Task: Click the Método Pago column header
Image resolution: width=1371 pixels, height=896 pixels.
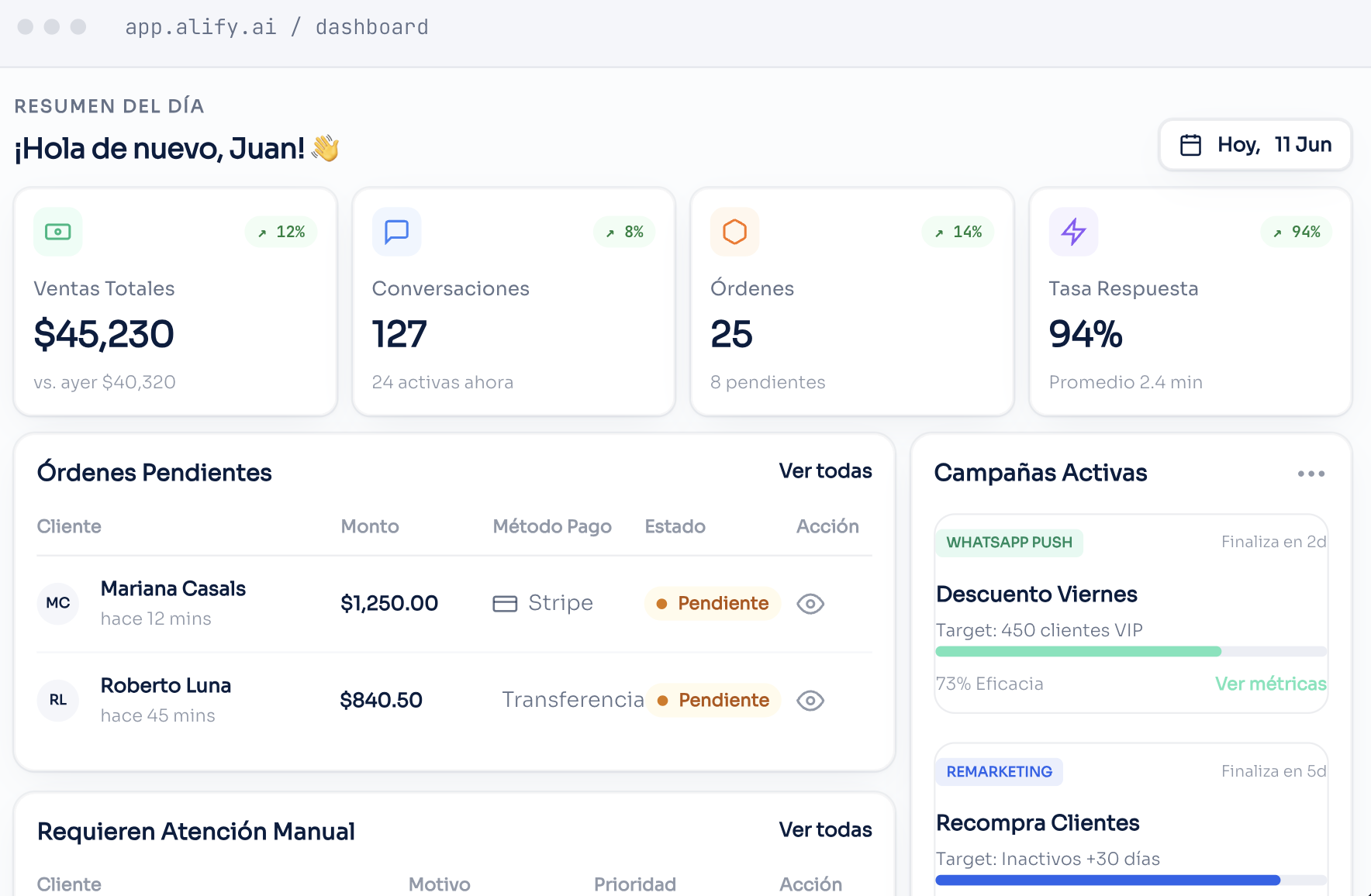Action: [552, 526]
